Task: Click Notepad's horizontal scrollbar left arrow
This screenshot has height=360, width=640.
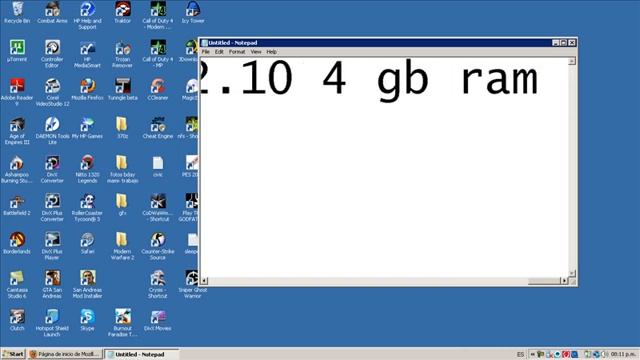Action: pyautogui.click(x=204, y=281)
